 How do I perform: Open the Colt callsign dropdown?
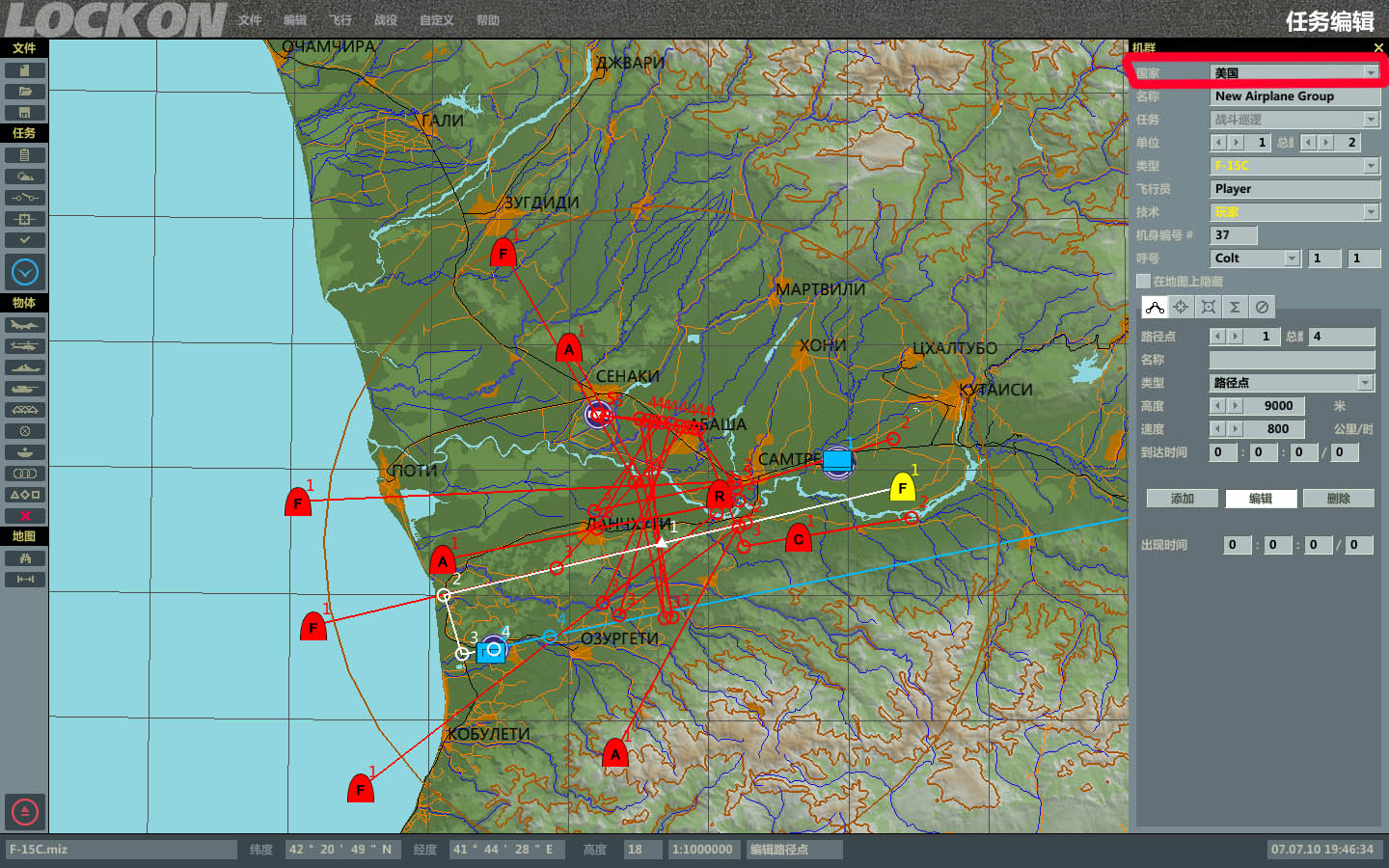pos(1292,258)
